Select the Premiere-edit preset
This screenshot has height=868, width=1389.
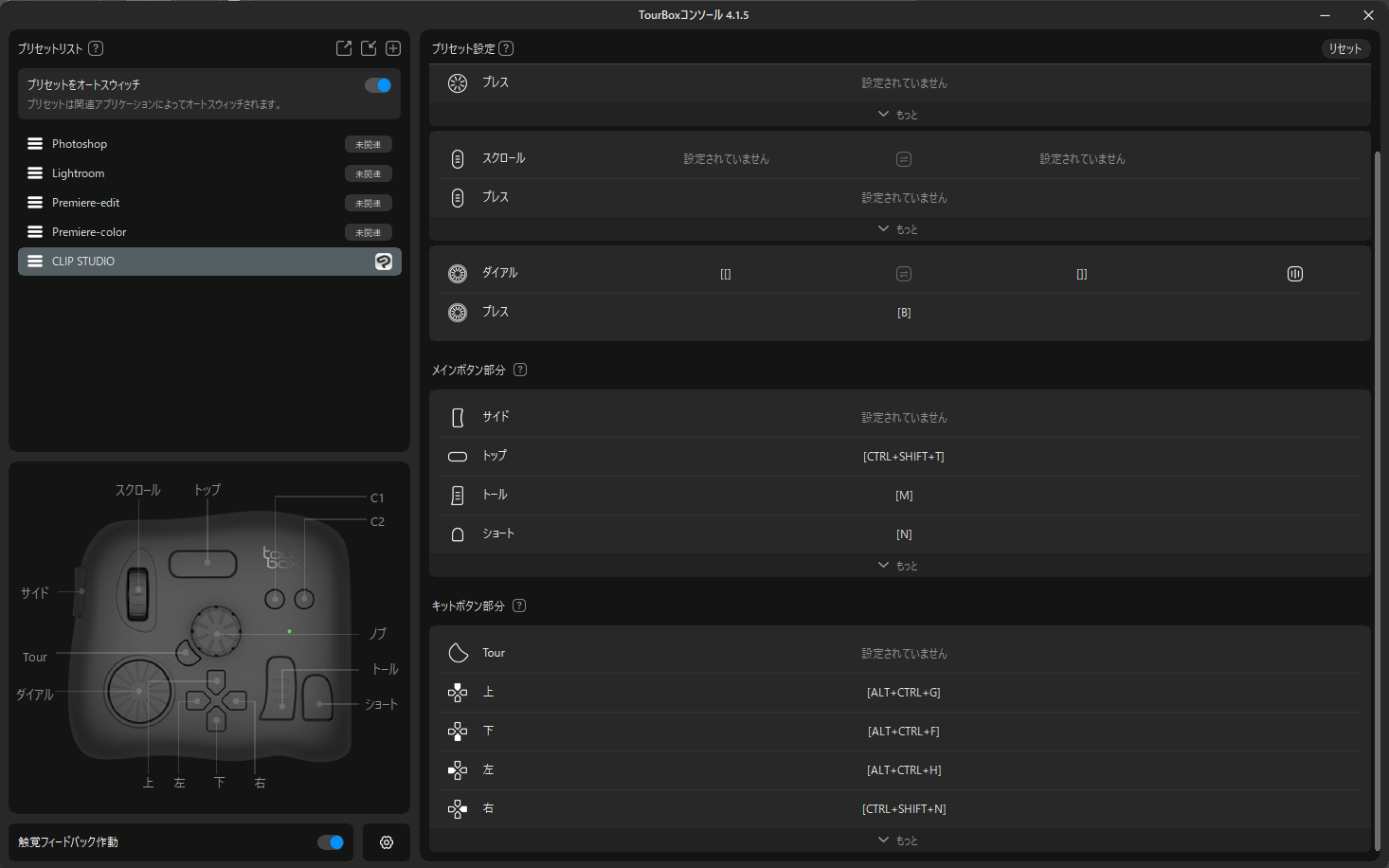click(x=209, y=203)
